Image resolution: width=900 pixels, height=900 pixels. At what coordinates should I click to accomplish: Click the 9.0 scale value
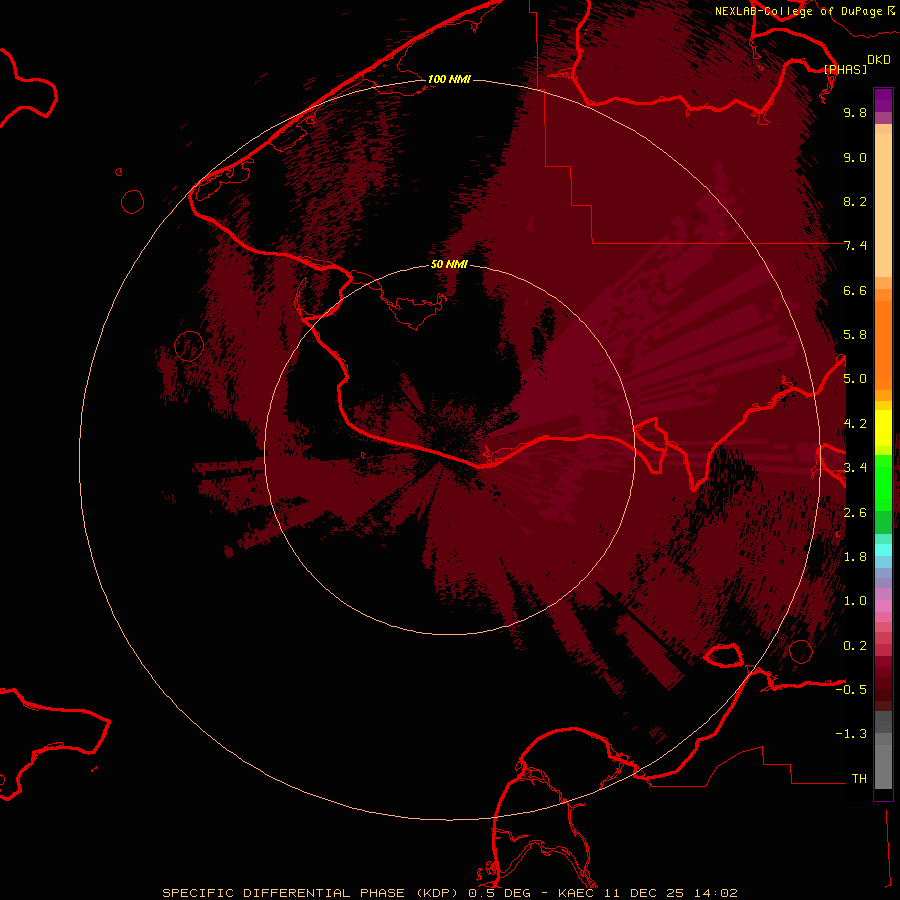click(855, 157)
